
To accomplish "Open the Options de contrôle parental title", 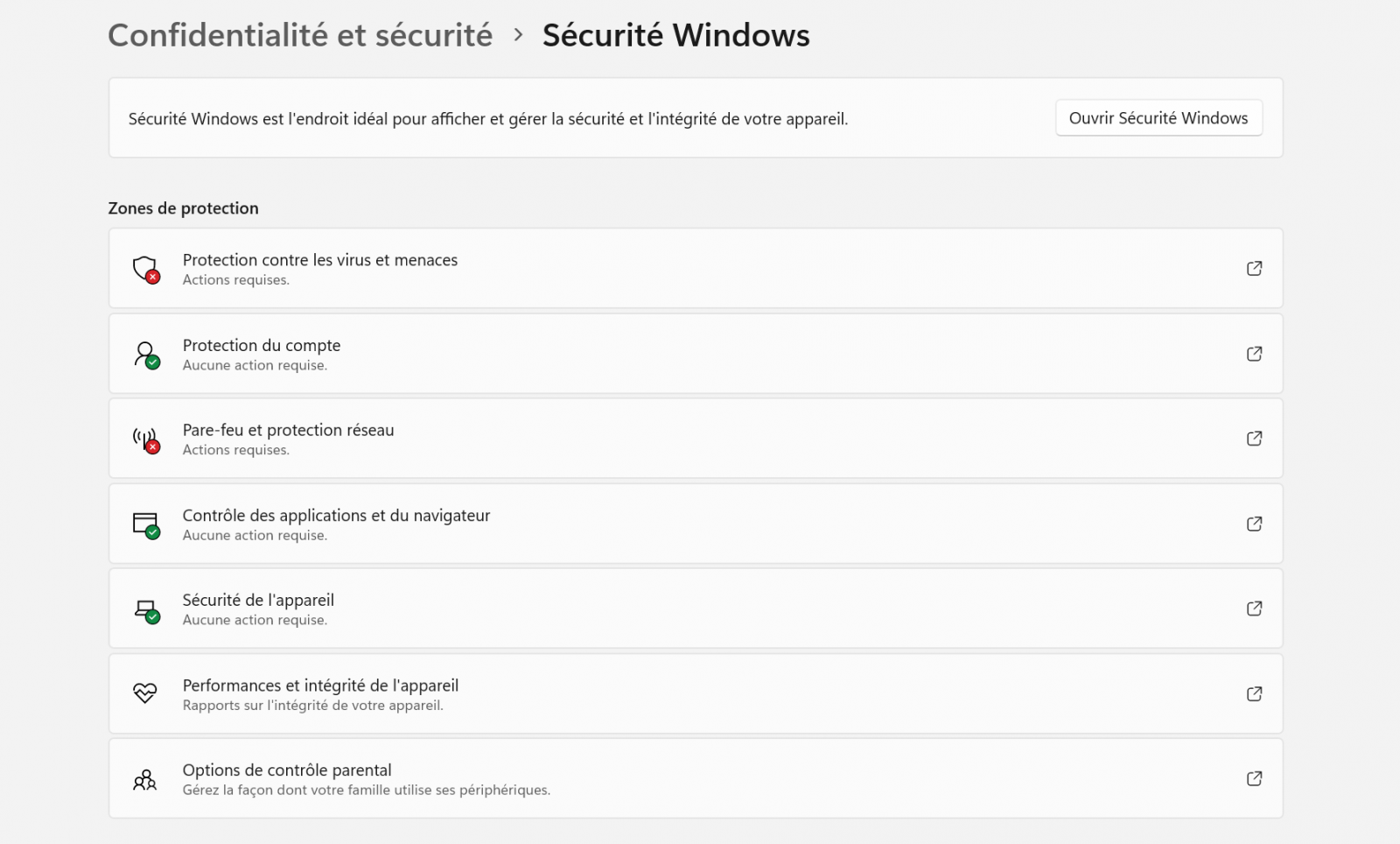I will [x=287, y=770].
